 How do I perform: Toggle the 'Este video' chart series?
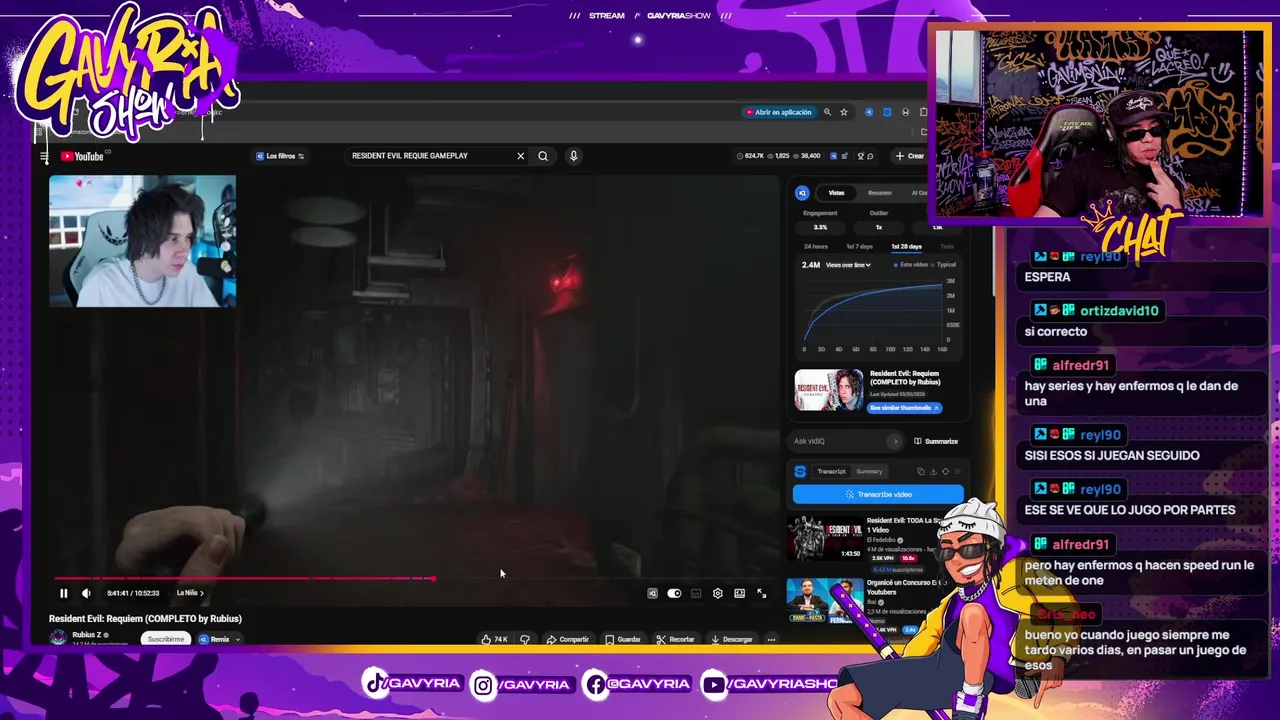(x=911, y=265)
